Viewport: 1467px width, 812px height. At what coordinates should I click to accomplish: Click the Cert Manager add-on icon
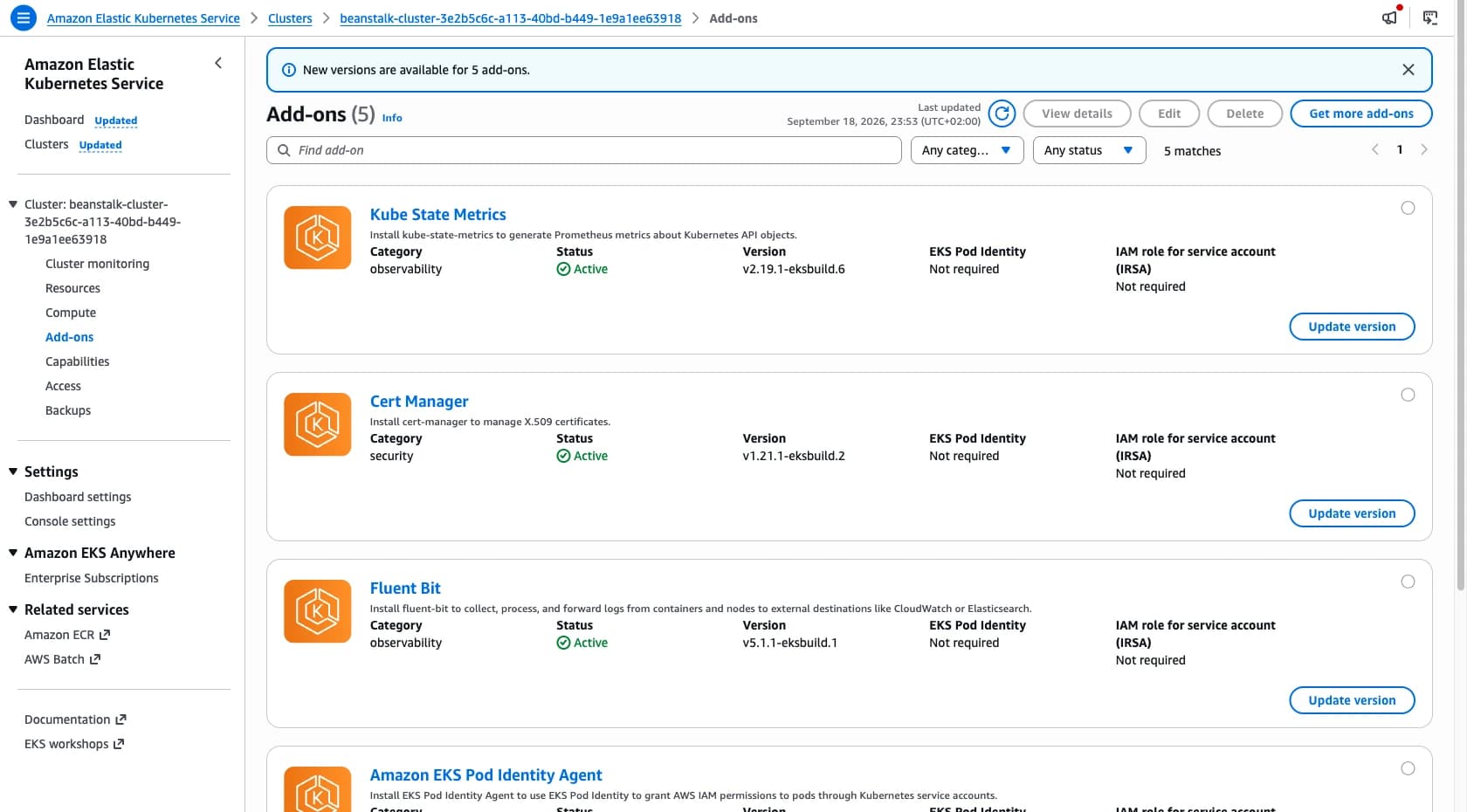(318, 424)
